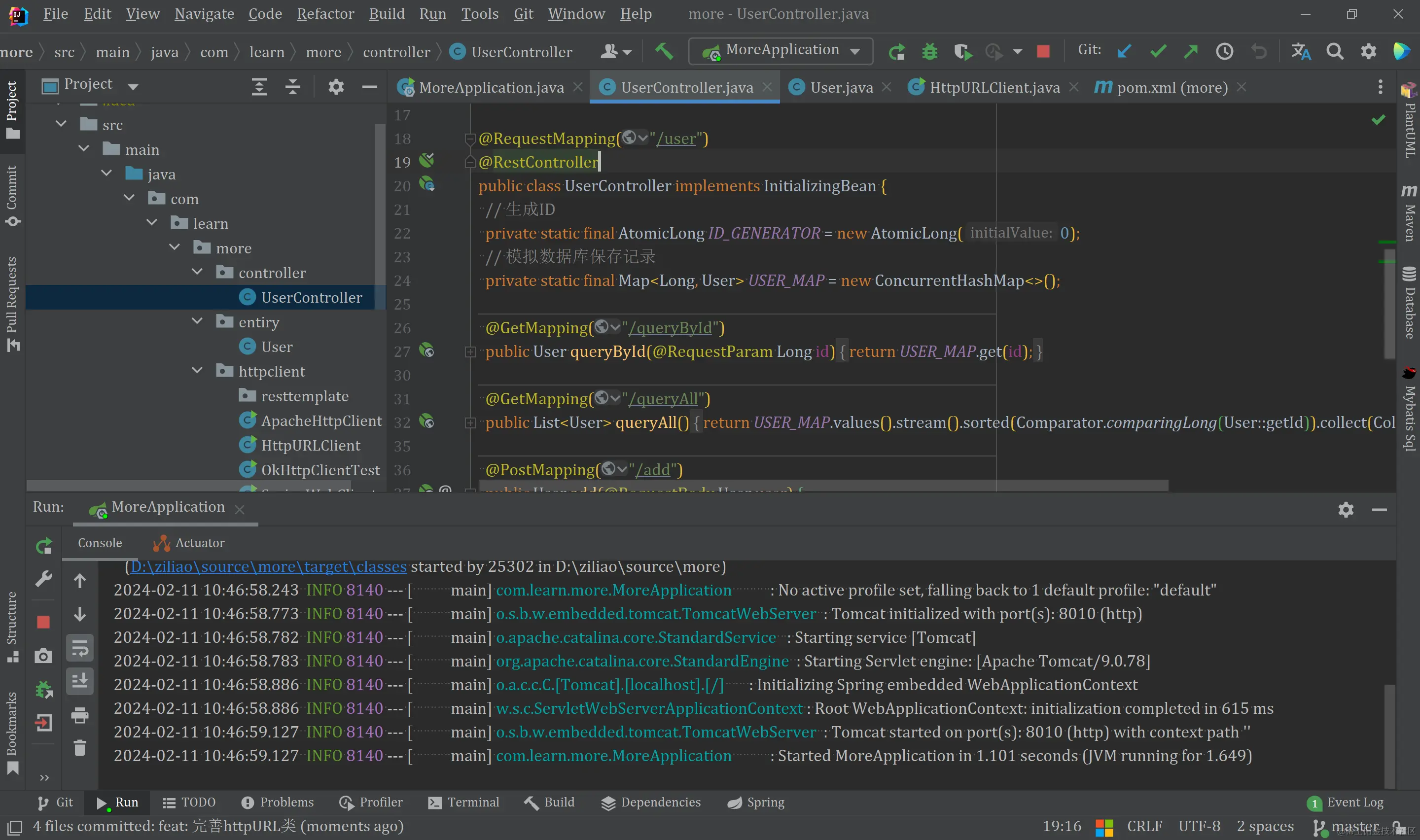Open the Git menu
The width and height of the screenshot is (1420, 840).
(523, 14)
